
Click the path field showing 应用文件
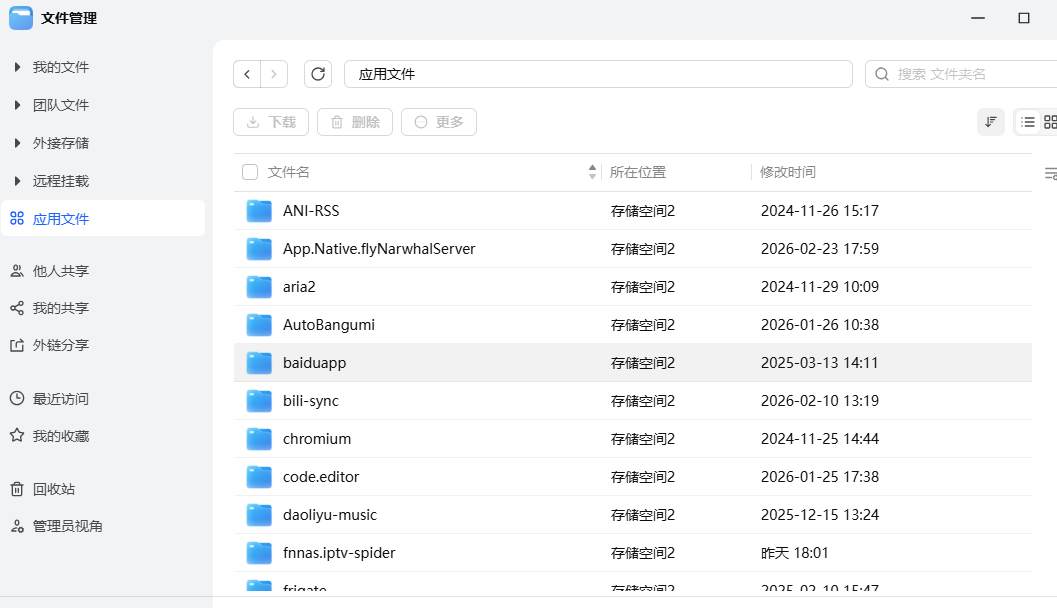(x=599, y=74)
